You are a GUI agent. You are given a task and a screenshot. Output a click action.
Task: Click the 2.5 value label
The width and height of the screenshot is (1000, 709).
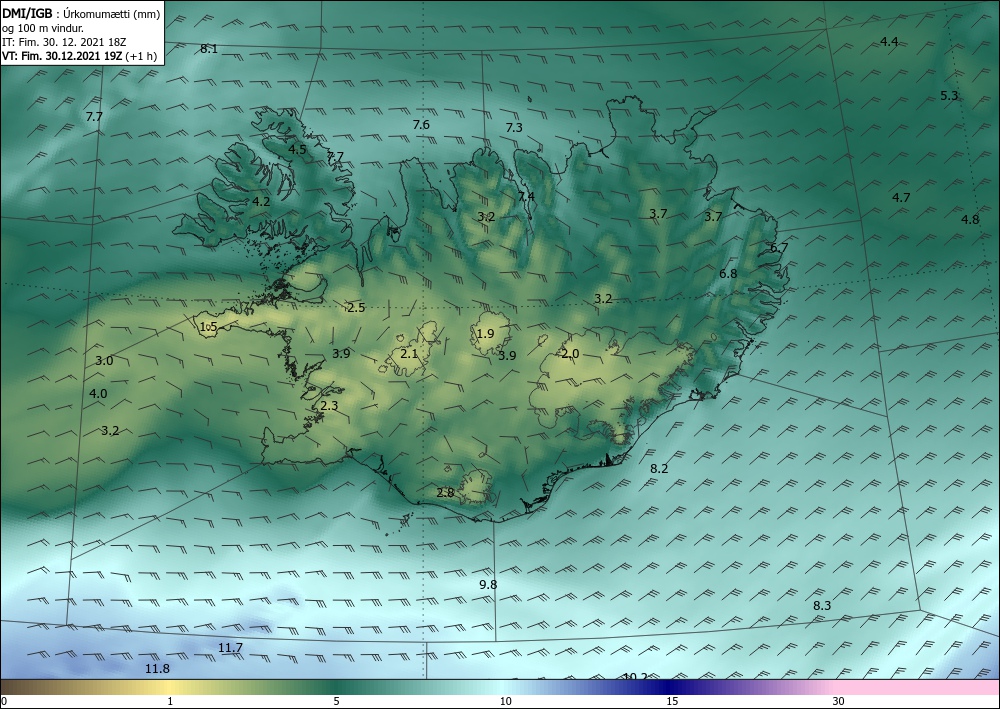[x=356, y=308]
